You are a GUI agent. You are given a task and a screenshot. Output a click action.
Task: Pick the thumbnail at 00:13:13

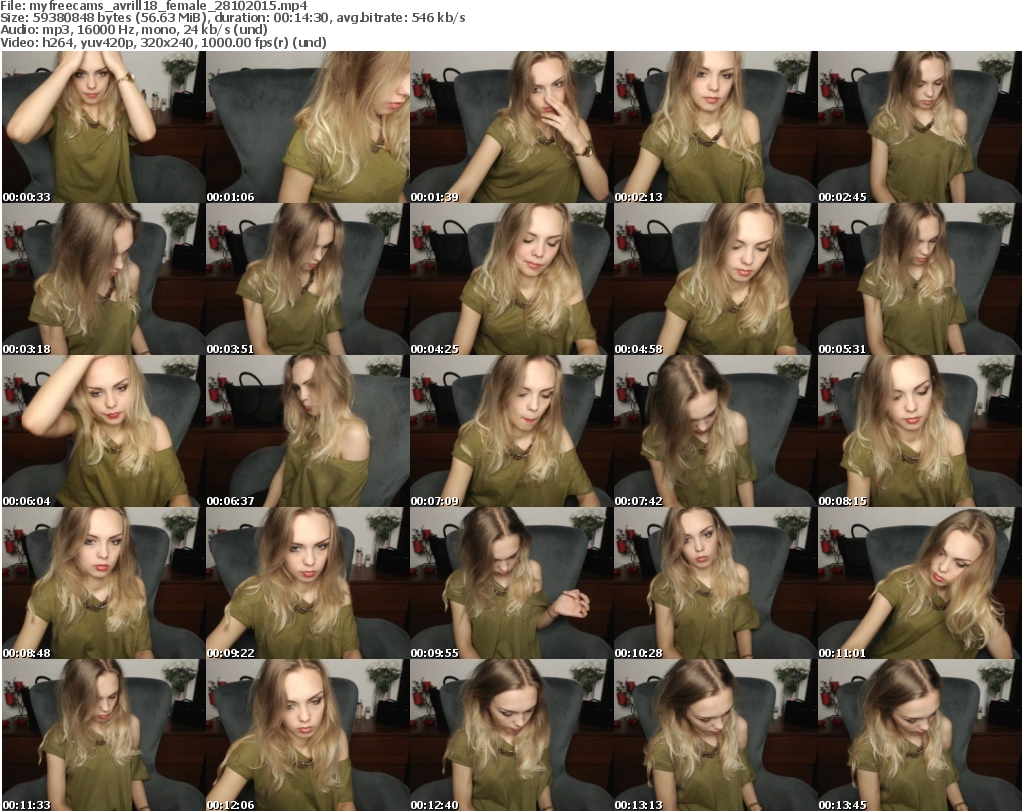pos(715,735)
